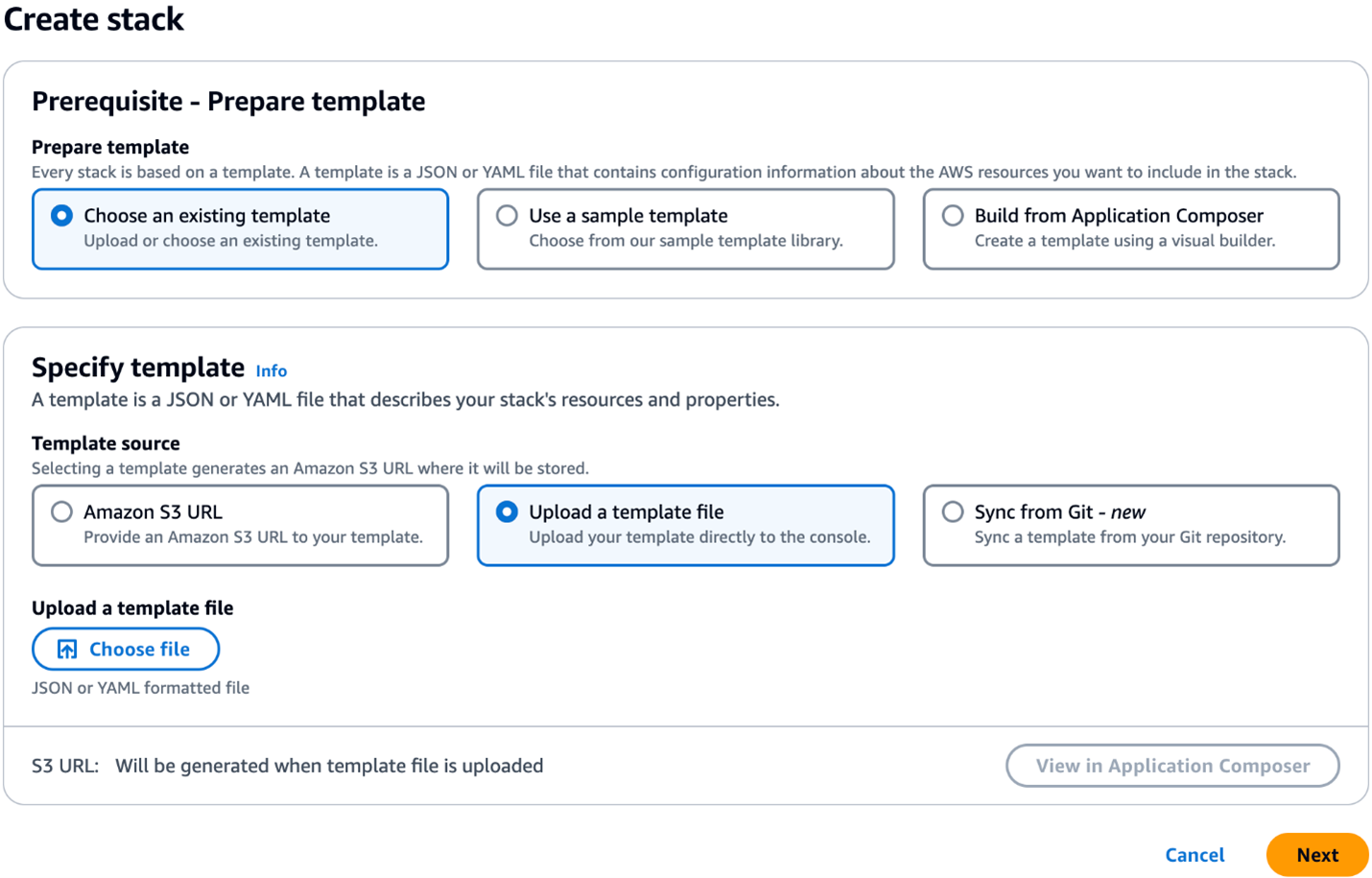1372x878 pixels.
Task: Click the upload icon beside Choose file
Action: point(67,650)
